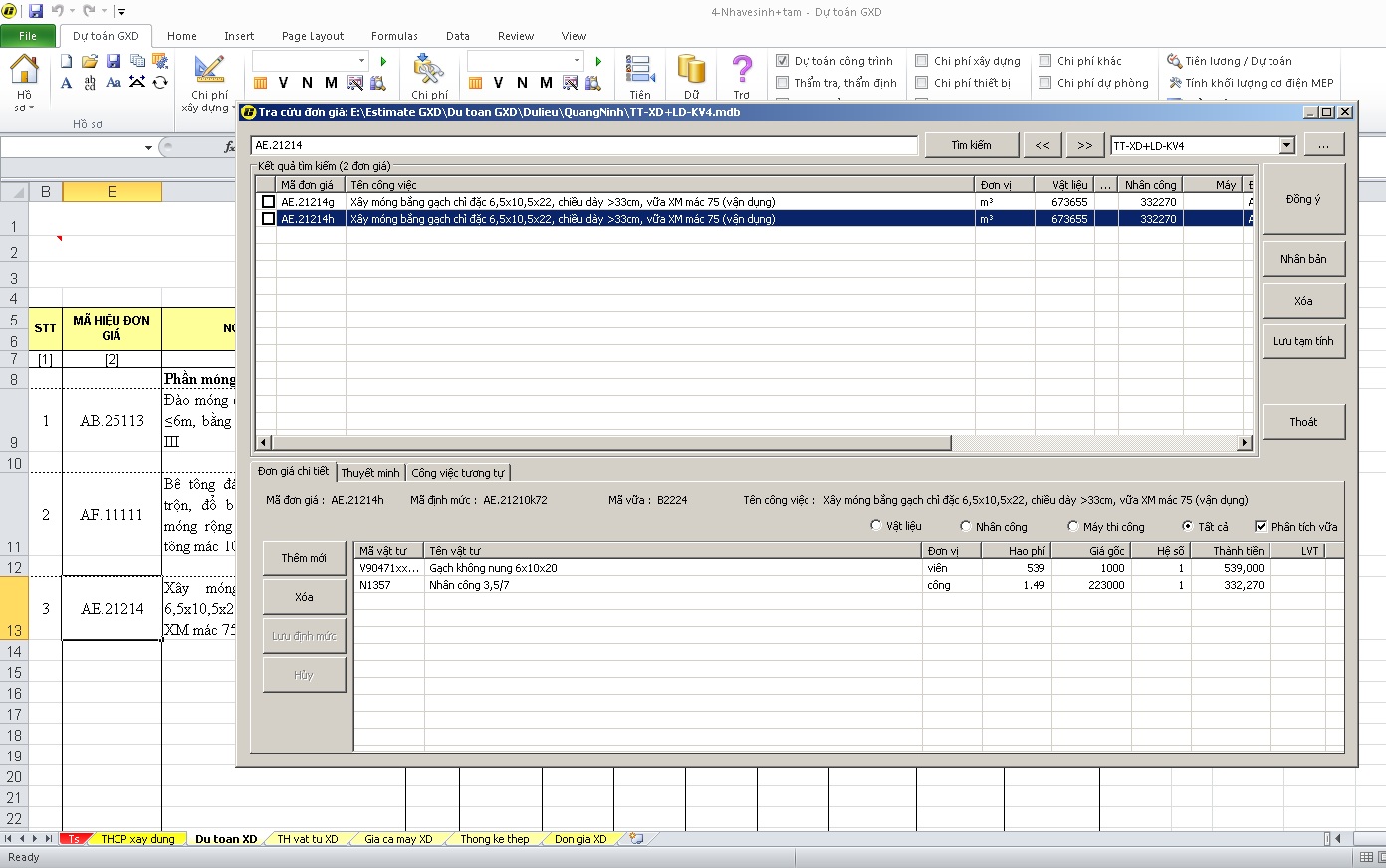Click the search field containing AE.21214

(584, 145)
